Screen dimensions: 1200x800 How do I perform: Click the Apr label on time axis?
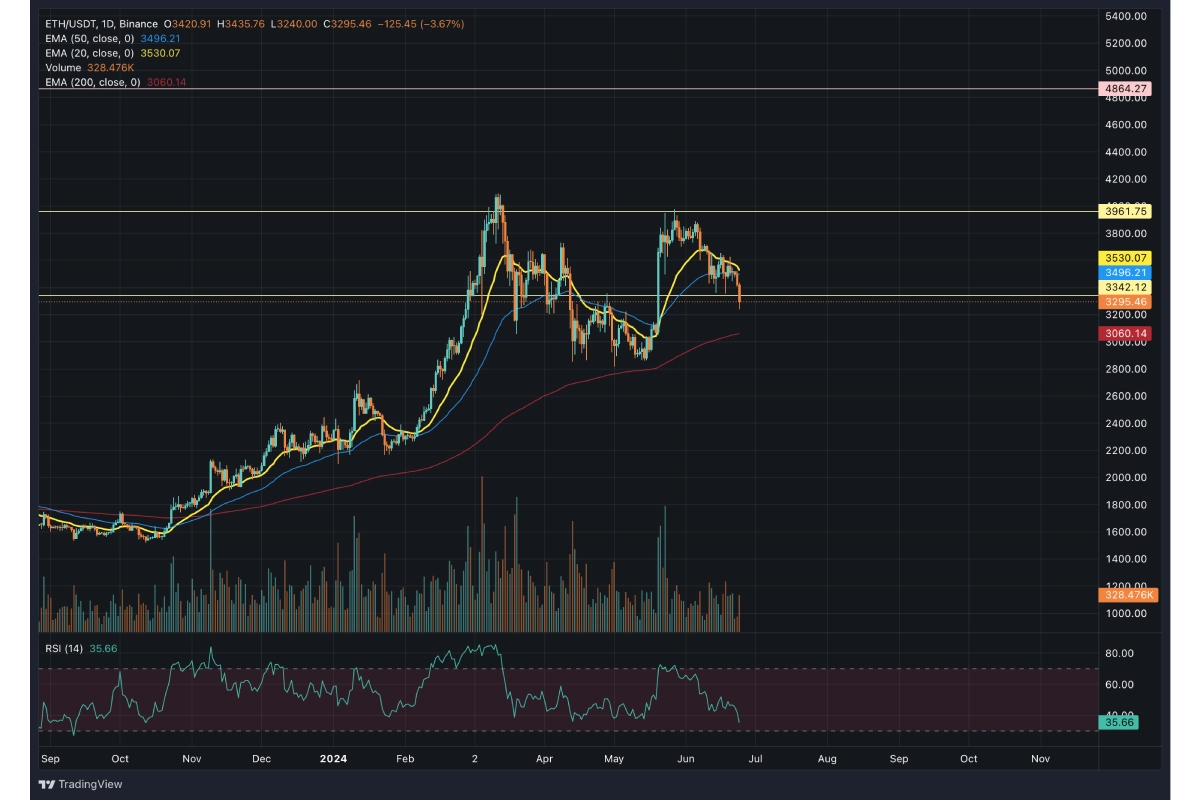tap(545, 759)
